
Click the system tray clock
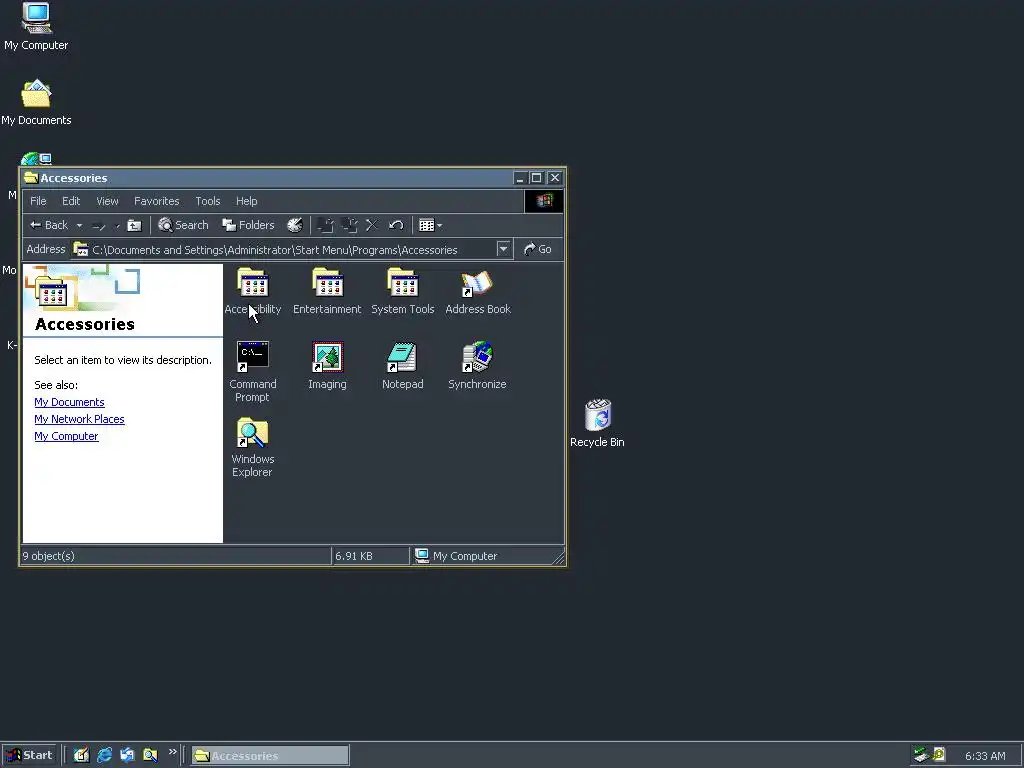point(985,756)
